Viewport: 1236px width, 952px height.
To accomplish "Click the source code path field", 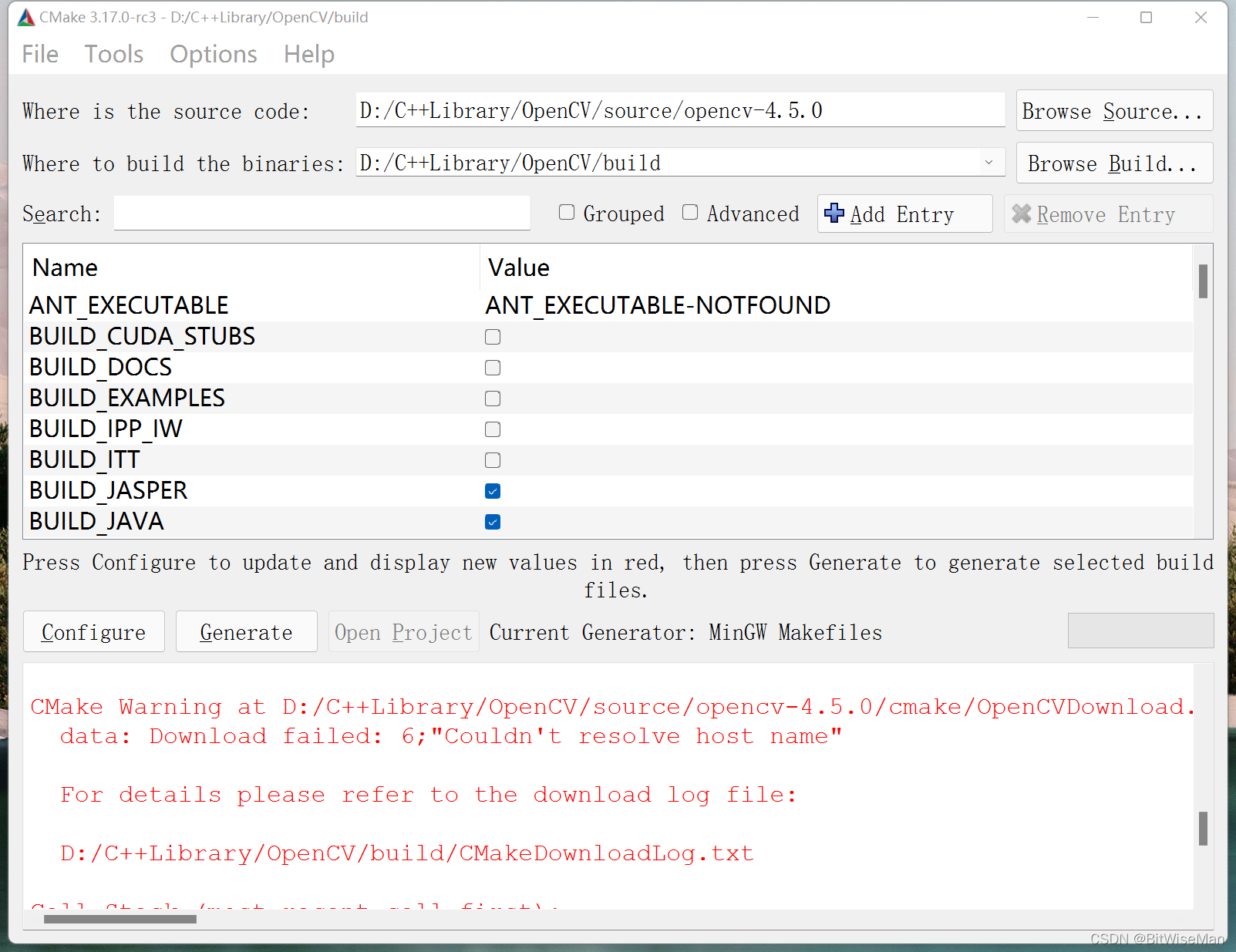I will click(680, 110).
